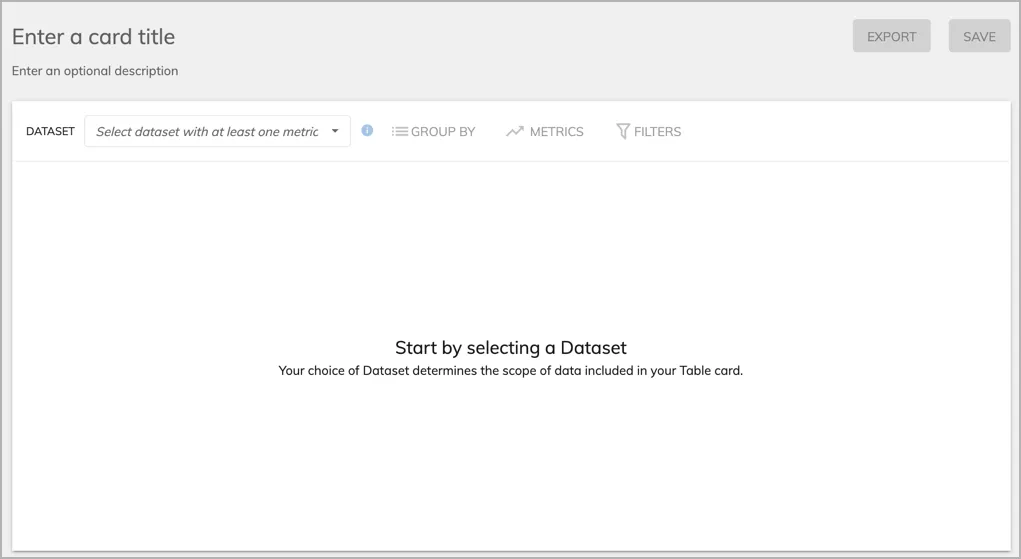
Task: Click the 'Your choice of Dataset determines' helper text
Action: point(510,370)
